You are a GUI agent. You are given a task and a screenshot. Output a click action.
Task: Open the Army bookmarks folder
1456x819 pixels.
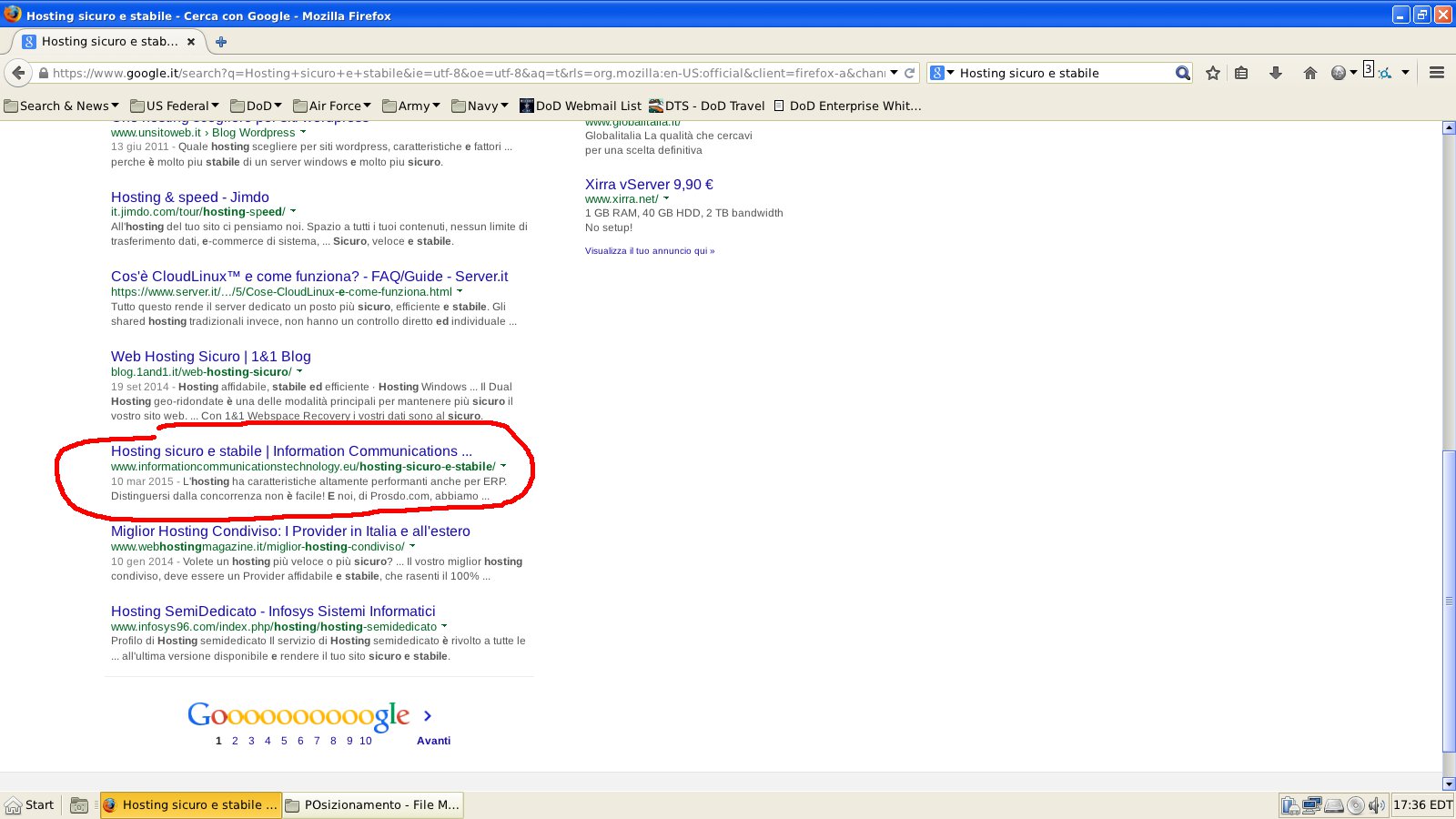coord(411,106)
